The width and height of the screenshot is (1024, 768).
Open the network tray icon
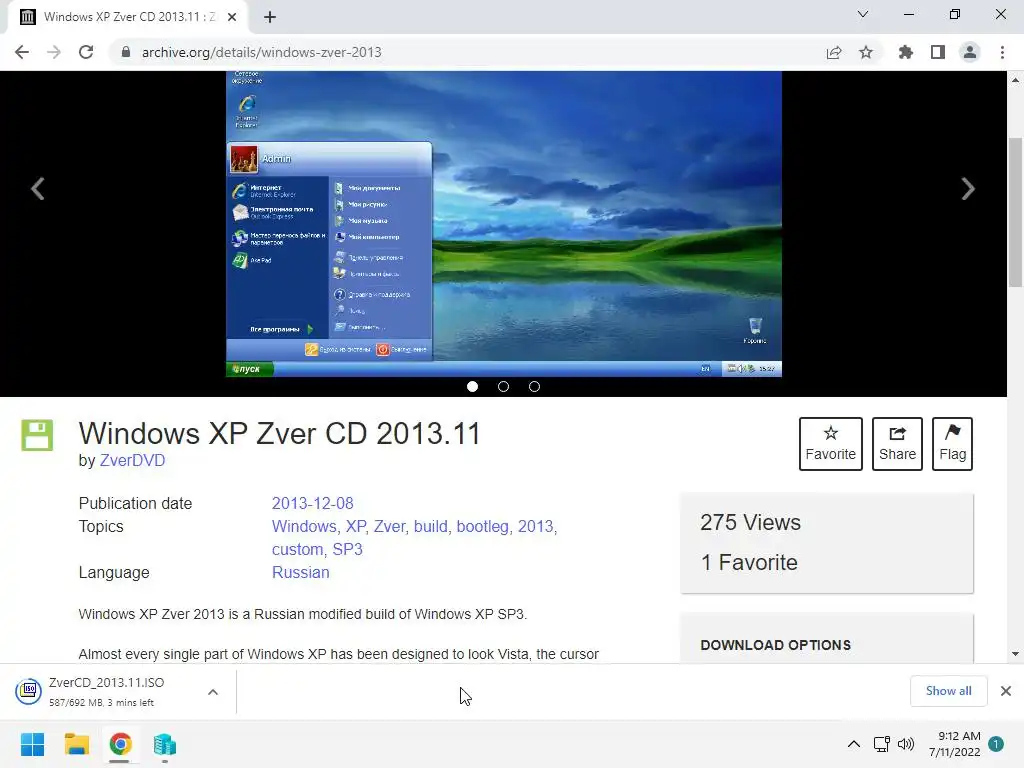pyautogui.click(x=882, y=744)
